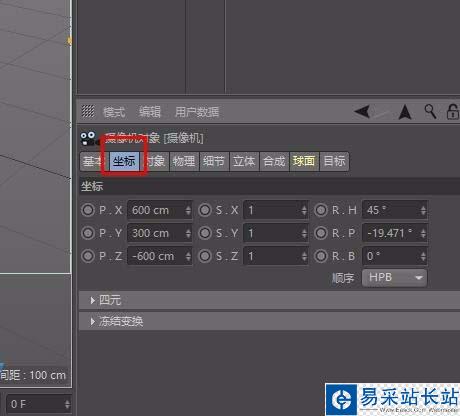Toggle the S.Y keyframe circle
The height and width of the screenshot is (416, 460).
point(205,233)
